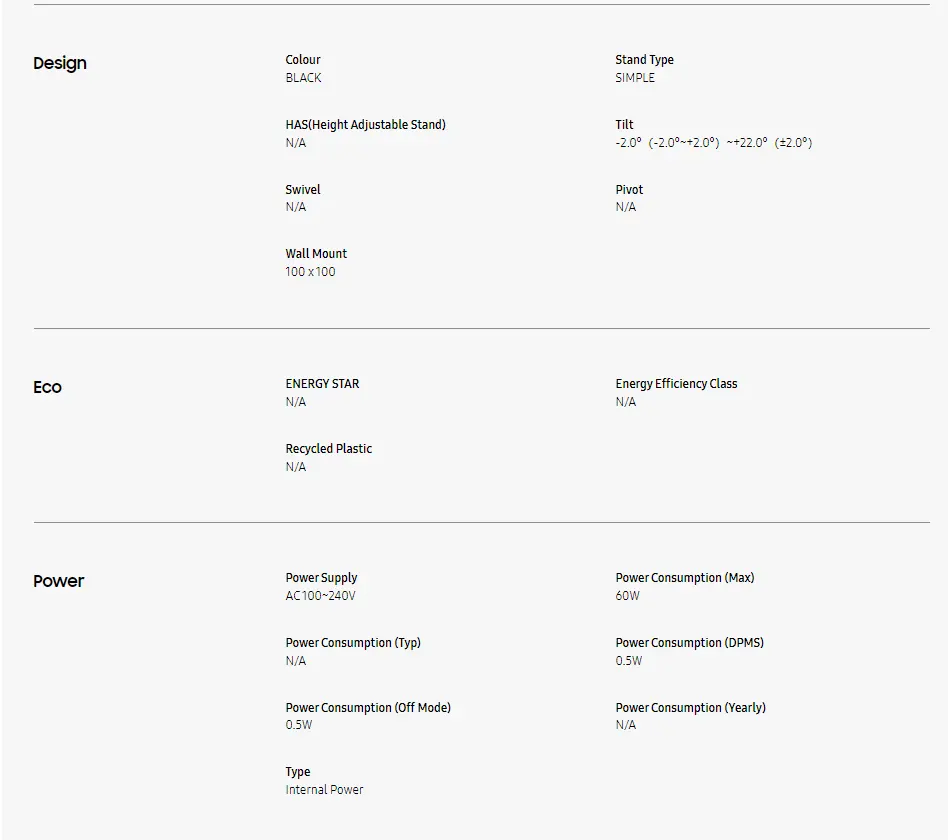Click the Design section heading

click(60, 63)
